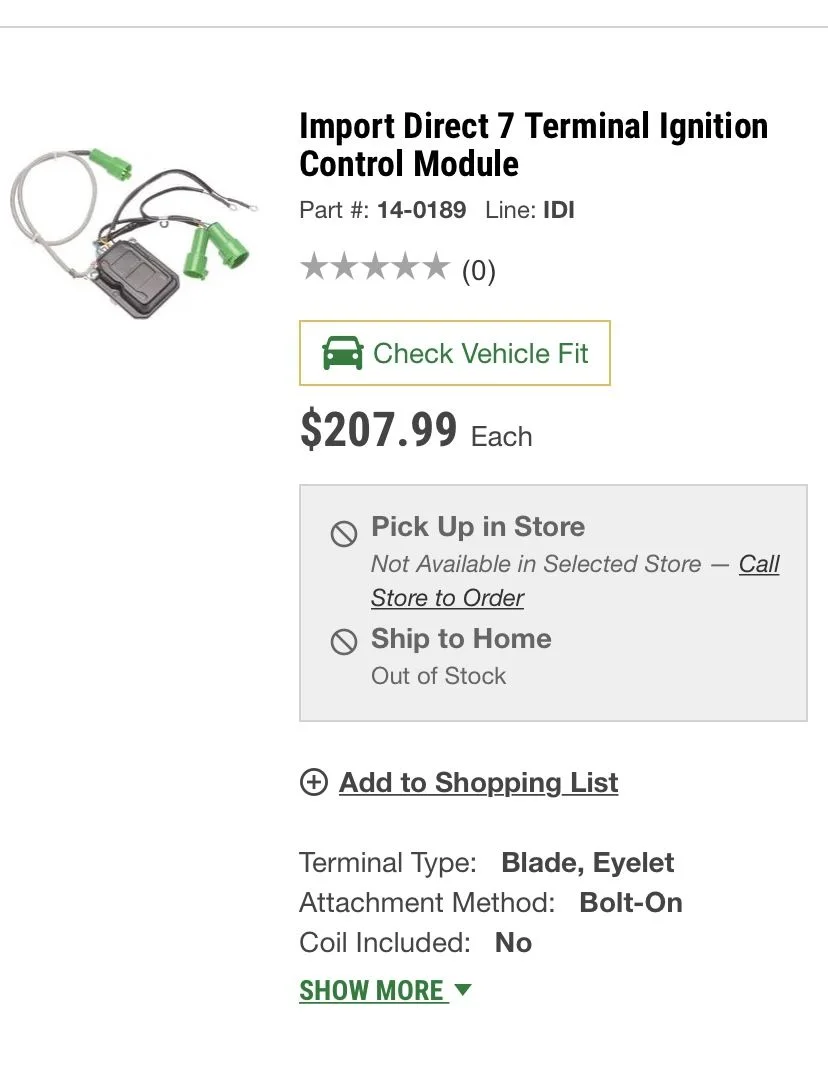
Task: Click the IDI product line label
Action: 558,210
